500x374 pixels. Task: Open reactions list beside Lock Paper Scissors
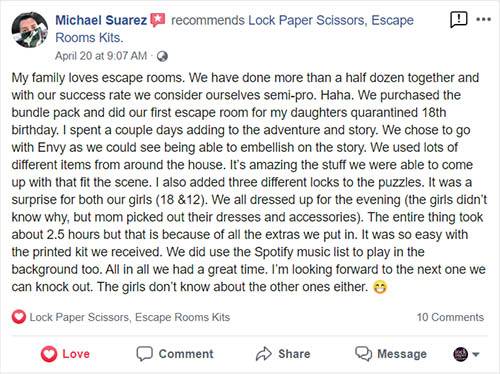click(x=130, y=317)
